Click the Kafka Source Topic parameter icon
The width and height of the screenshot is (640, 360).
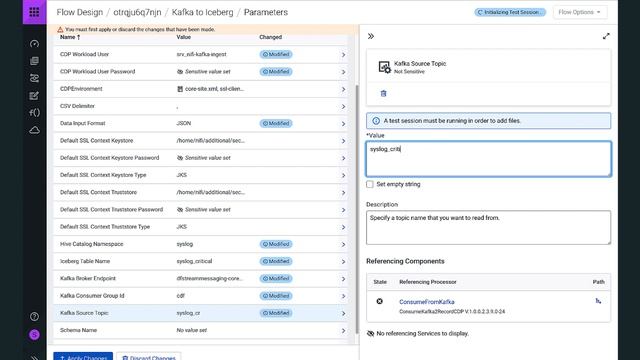pos(384,67)
